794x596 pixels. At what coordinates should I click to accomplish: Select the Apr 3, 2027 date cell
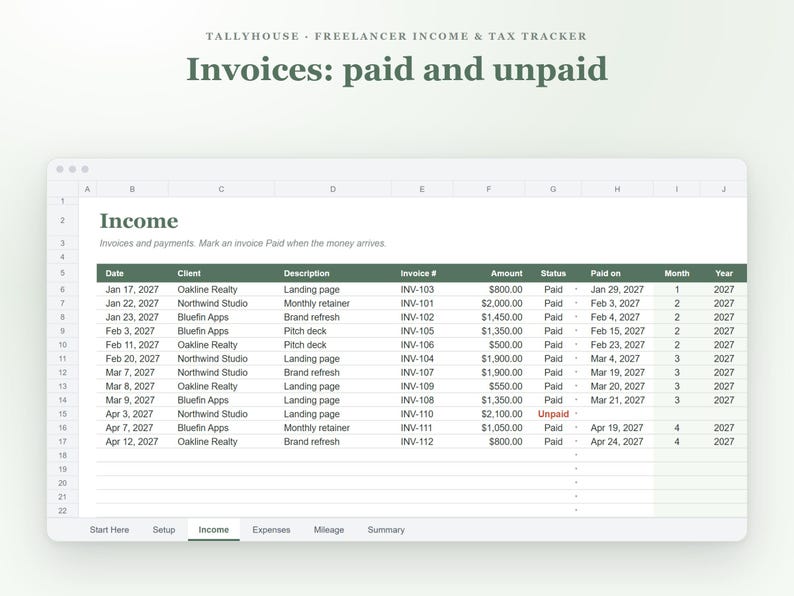(x=132, y=413)
